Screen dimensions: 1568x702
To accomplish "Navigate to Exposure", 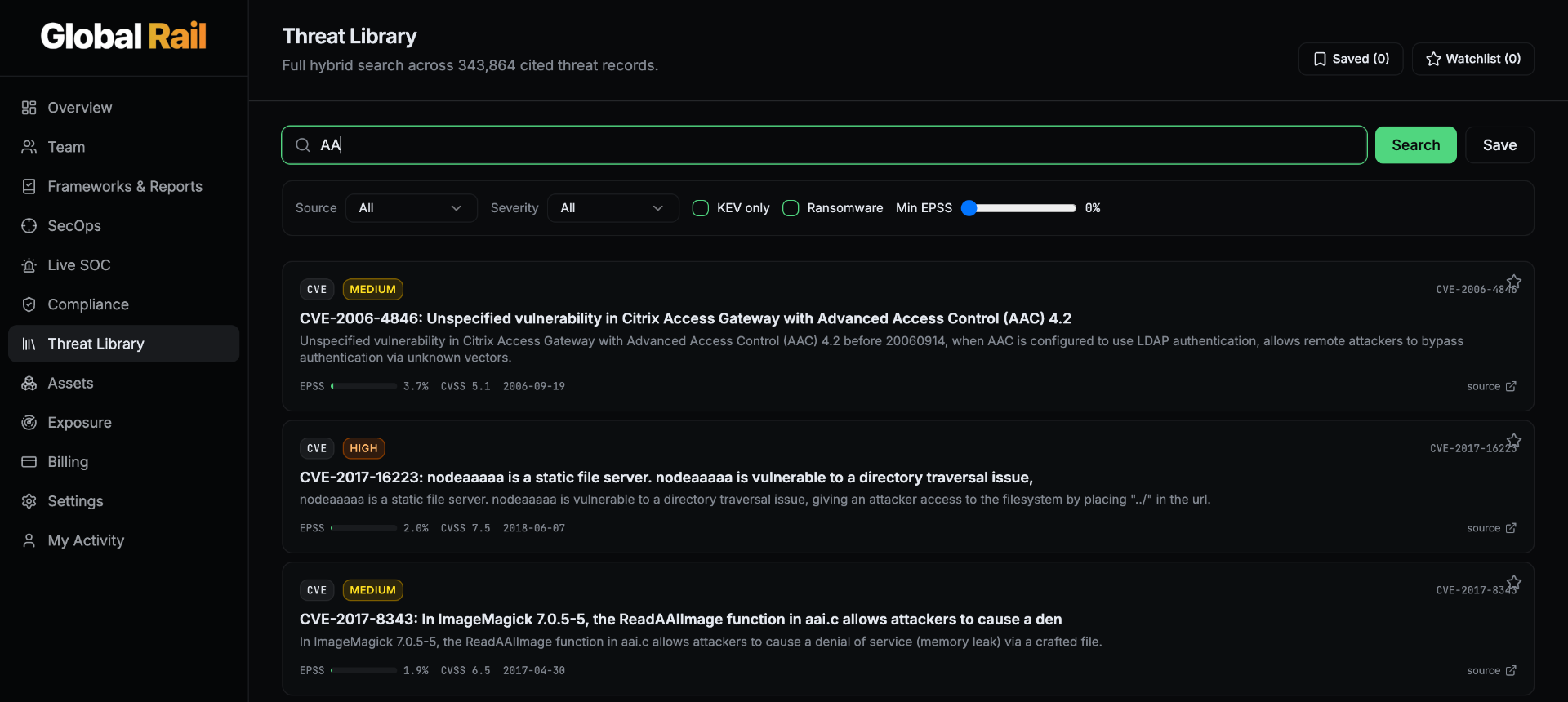I will click(x=124, y=422).
